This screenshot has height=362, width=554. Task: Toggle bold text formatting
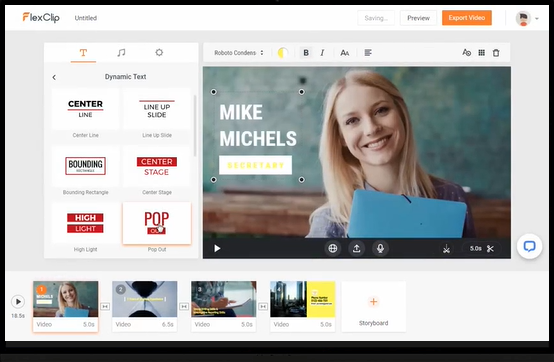coord(306,53)
